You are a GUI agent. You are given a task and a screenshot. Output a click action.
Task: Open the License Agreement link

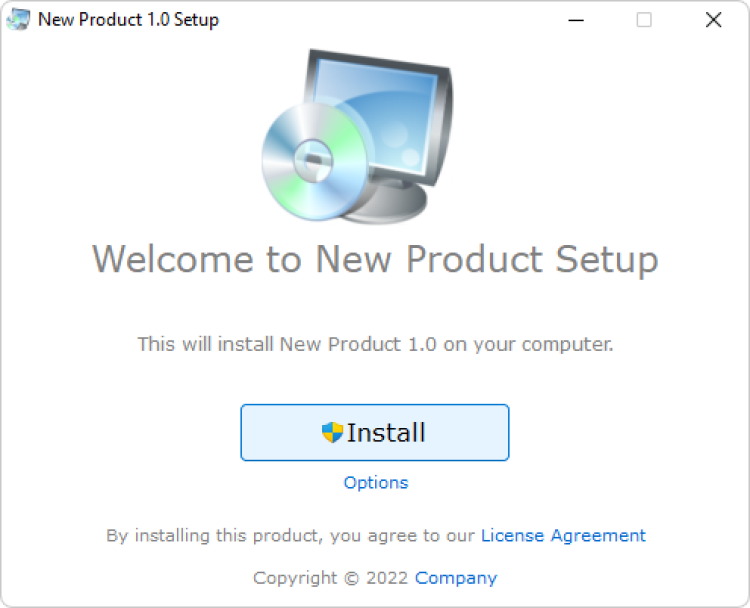point(563,535)
